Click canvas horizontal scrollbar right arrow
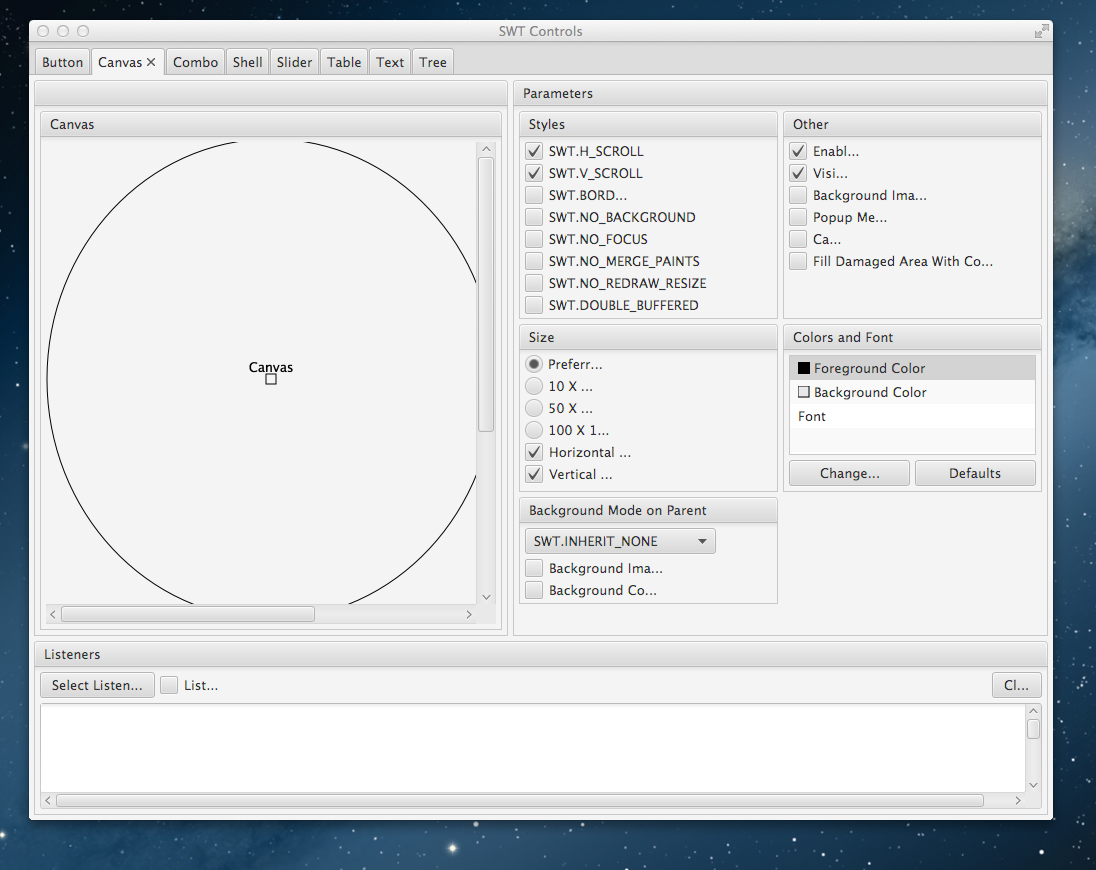 pos(470,614)
